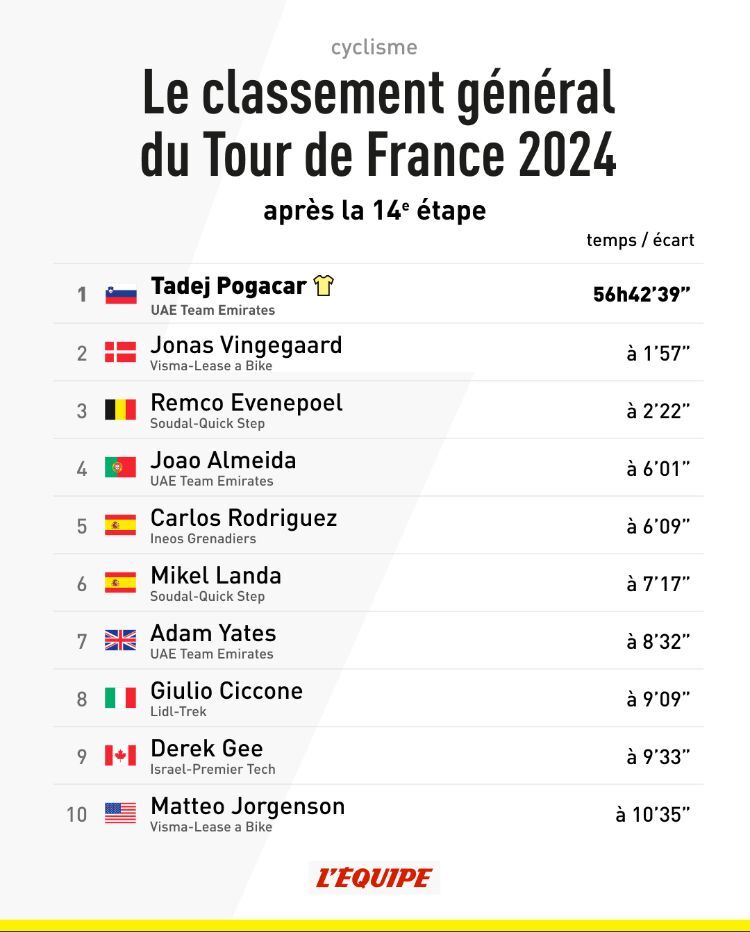The width and height of the screenshot is (750, 932).
Task: Click the American flag beside Matteo Jorgenson
Action: [120, 813]
